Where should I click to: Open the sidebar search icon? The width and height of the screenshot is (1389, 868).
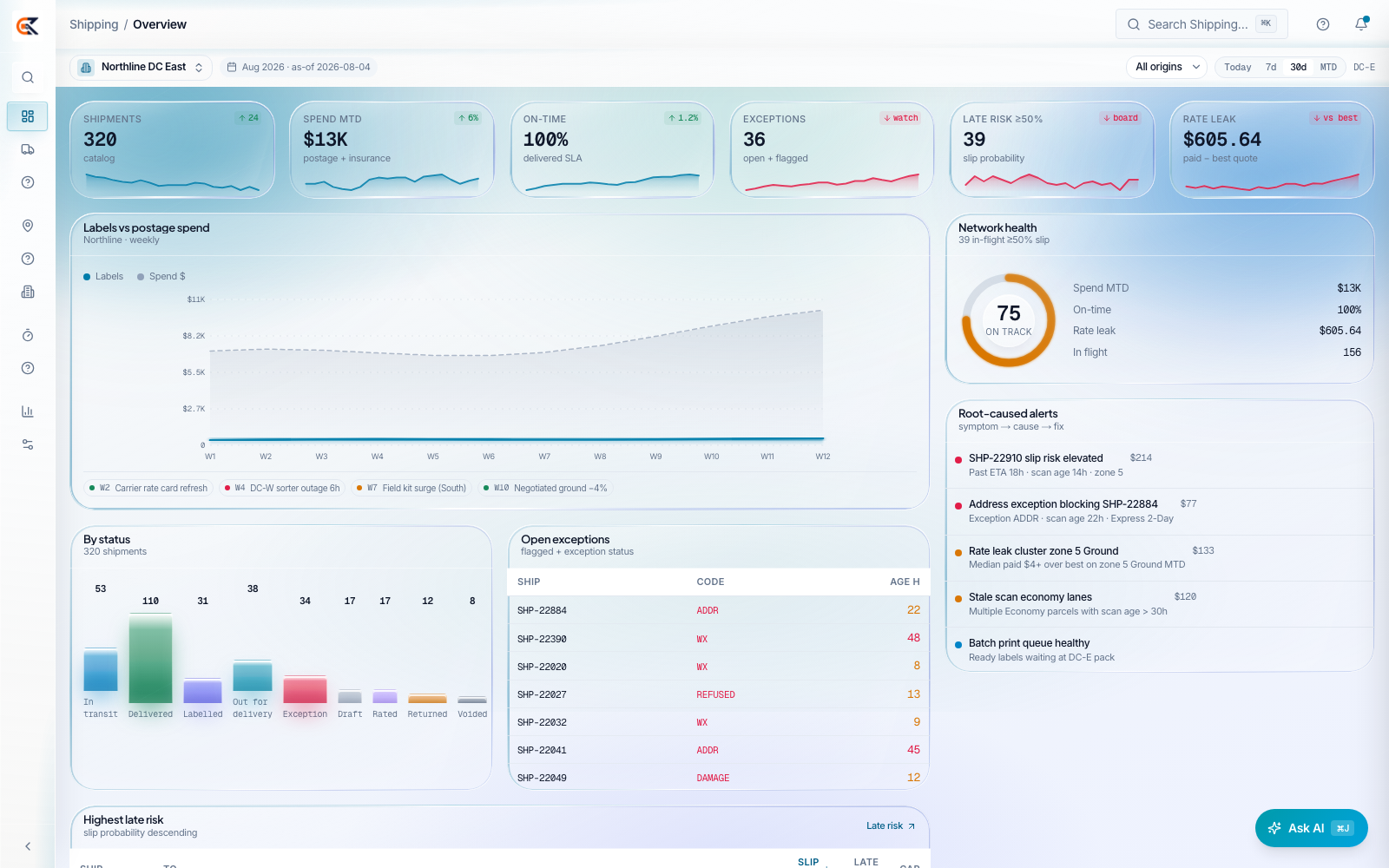[x=28, y=77]
